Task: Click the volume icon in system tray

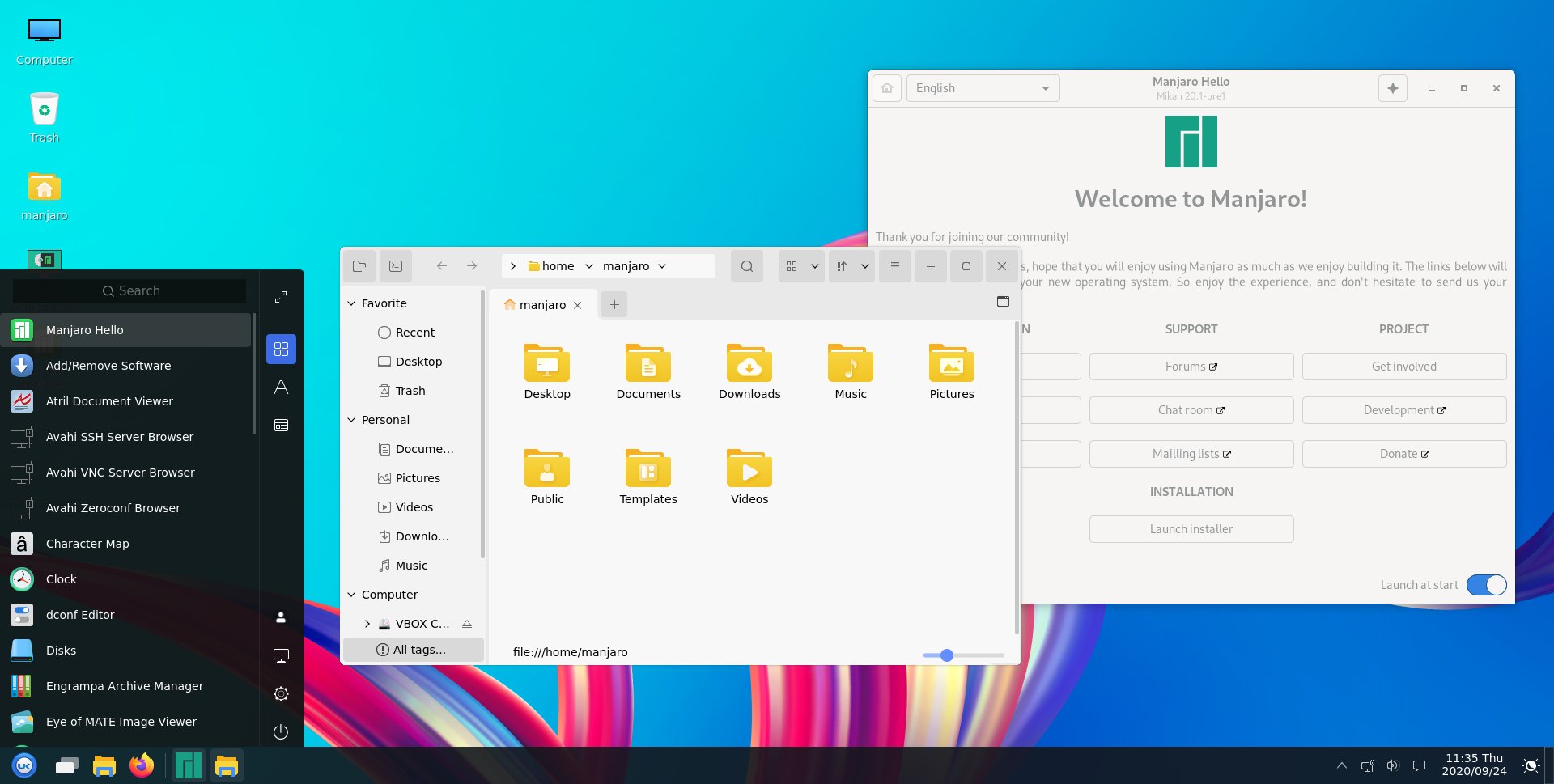Action: [x=1393, y=765]
